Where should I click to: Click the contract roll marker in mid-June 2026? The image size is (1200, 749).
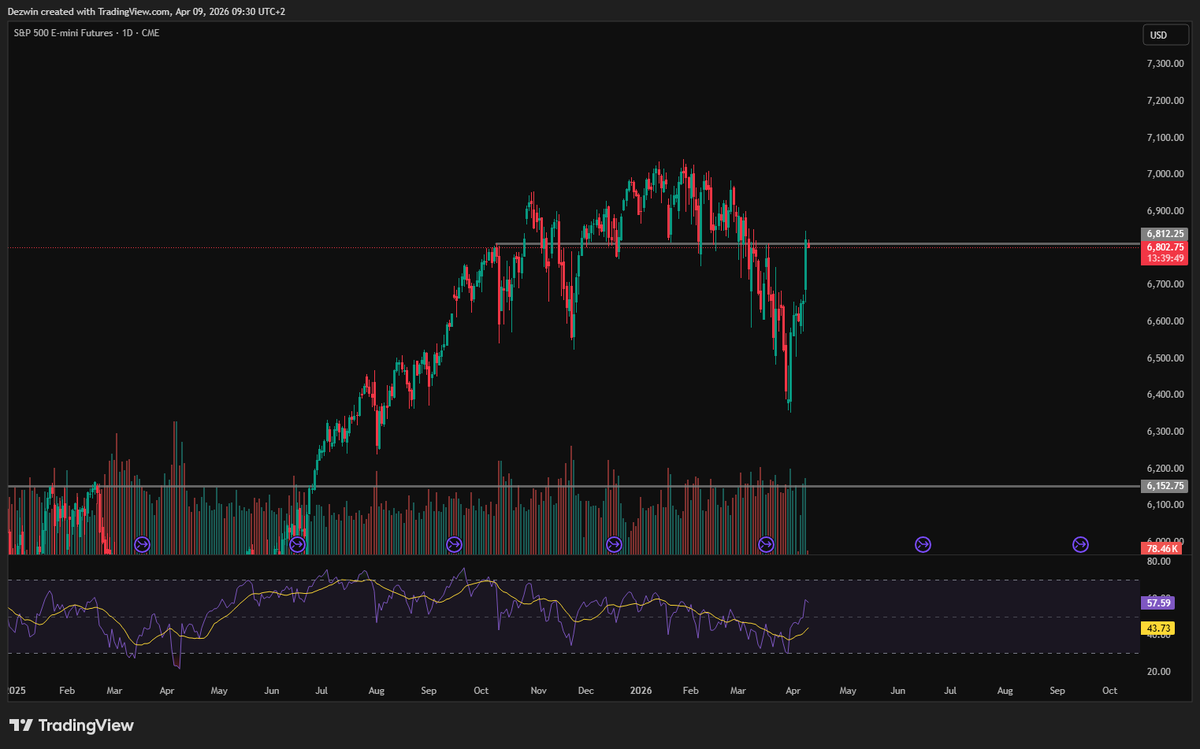(x=923, y=545)
